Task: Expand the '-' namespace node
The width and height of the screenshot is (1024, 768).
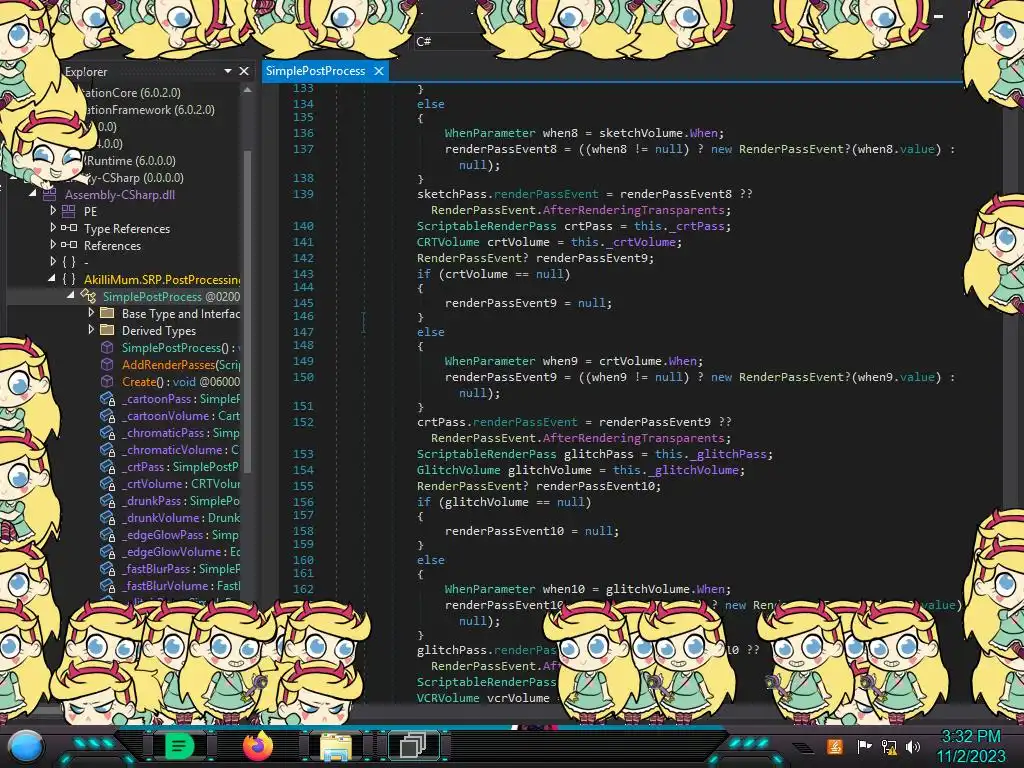Action: pyautogui.click(x=52, y=261)
